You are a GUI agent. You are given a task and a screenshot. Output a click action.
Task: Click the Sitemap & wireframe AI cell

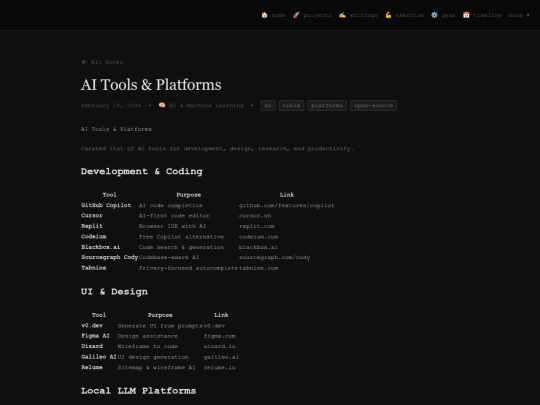click(x=157, y=367)
